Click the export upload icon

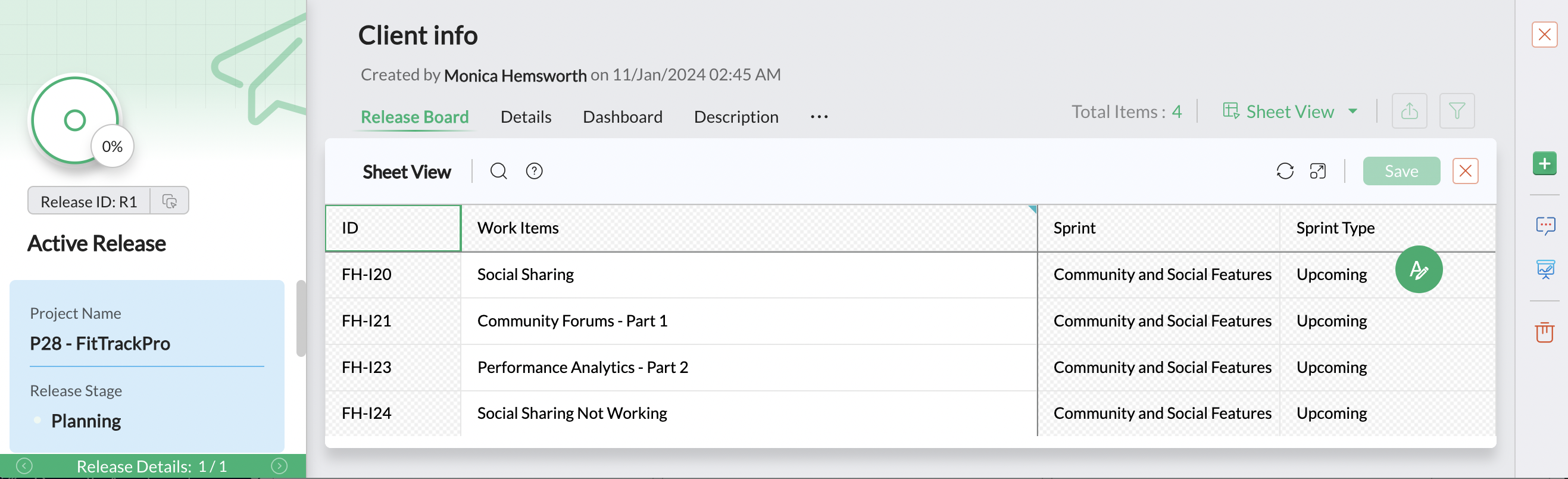point(1408,111)
